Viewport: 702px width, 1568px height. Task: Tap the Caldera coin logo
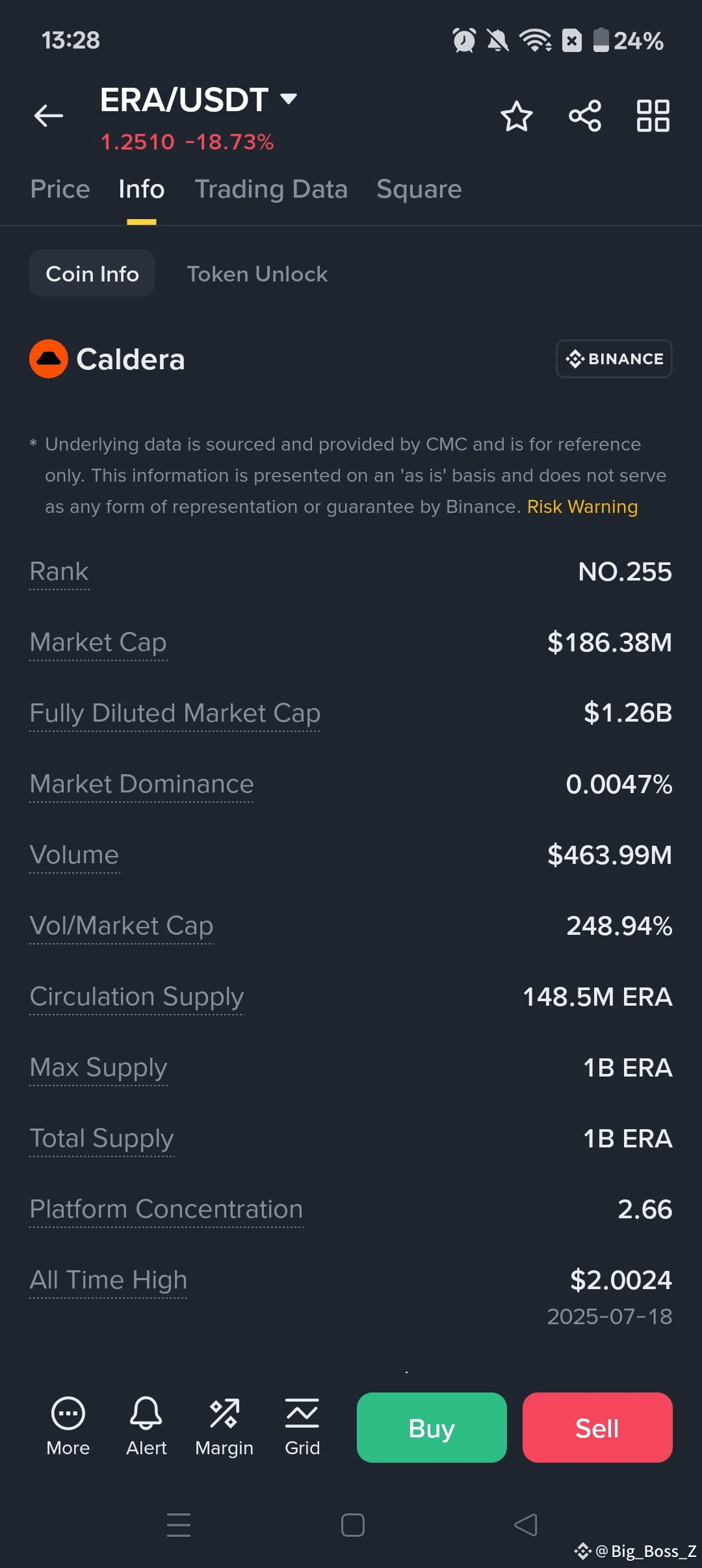click(49, 359)
